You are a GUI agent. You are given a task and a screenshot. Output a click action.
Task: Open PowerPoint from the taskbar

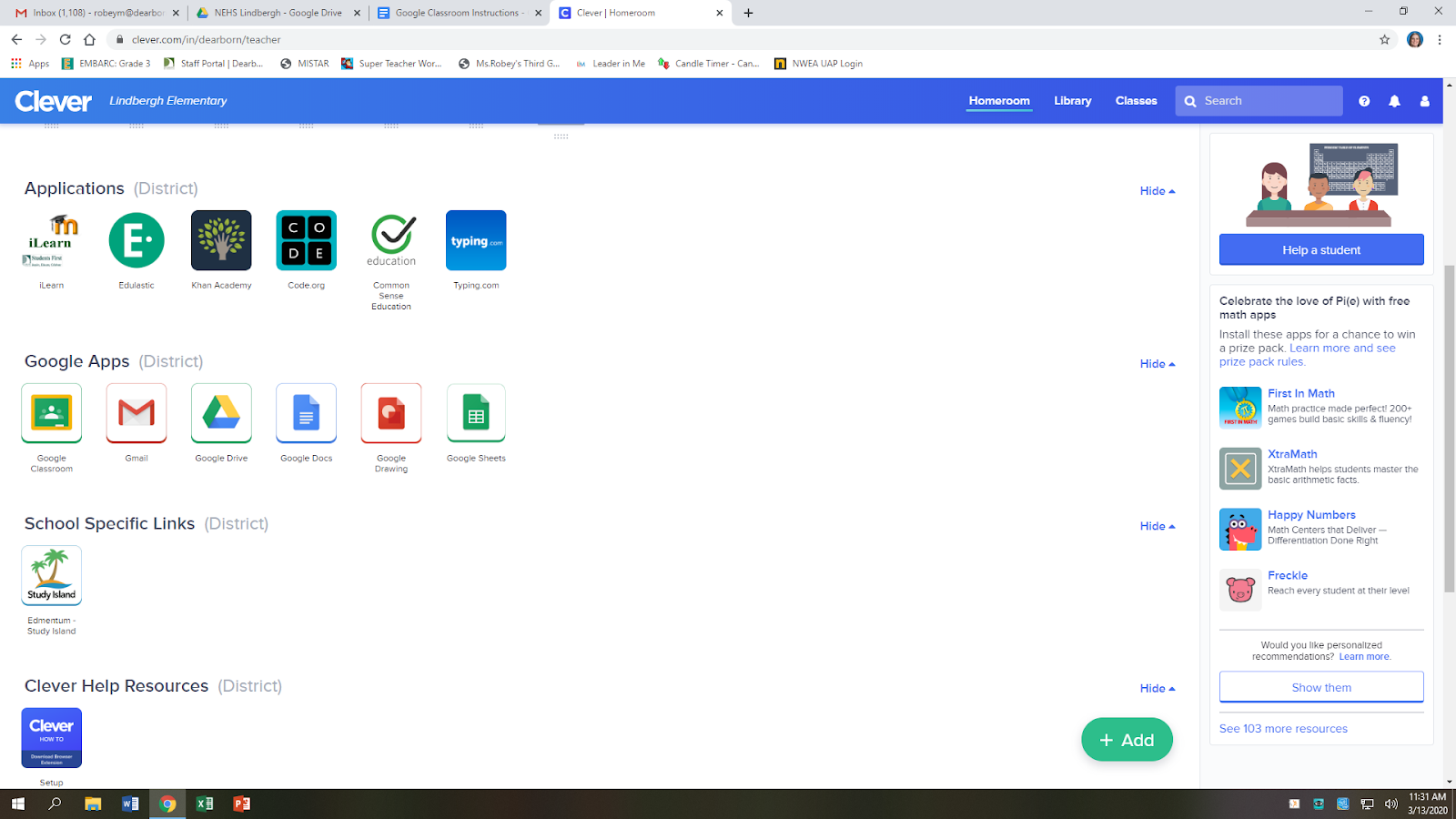click(x=241, y=804)
